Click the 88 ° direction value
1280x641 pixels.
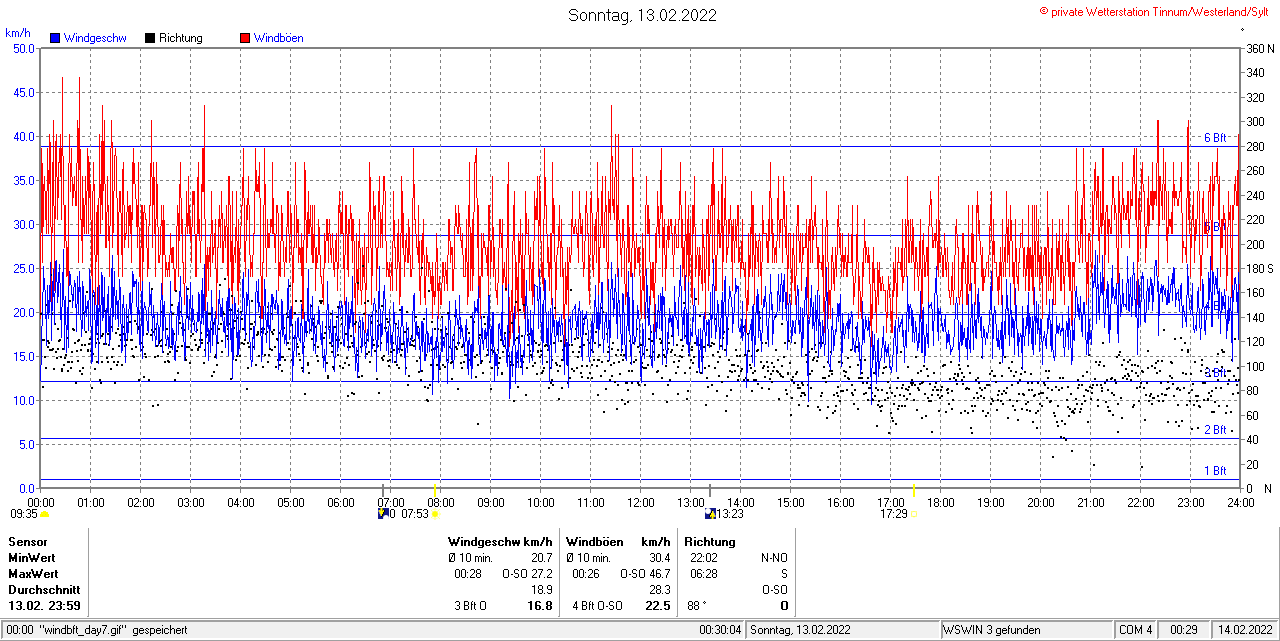697,606
